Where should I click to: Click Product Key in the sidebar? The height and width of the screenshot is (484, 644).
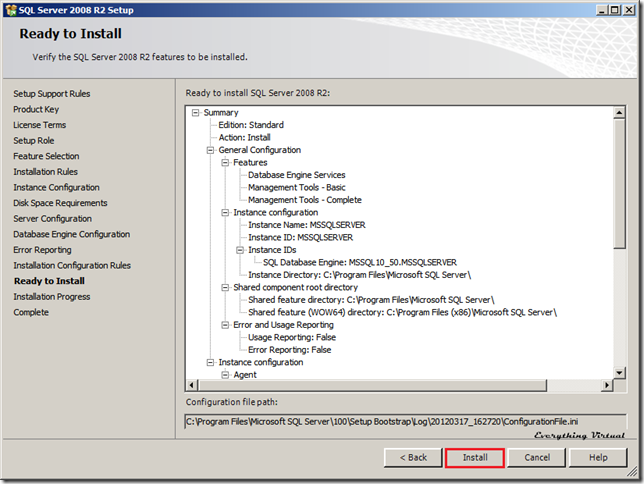click(x=36, y=109)
